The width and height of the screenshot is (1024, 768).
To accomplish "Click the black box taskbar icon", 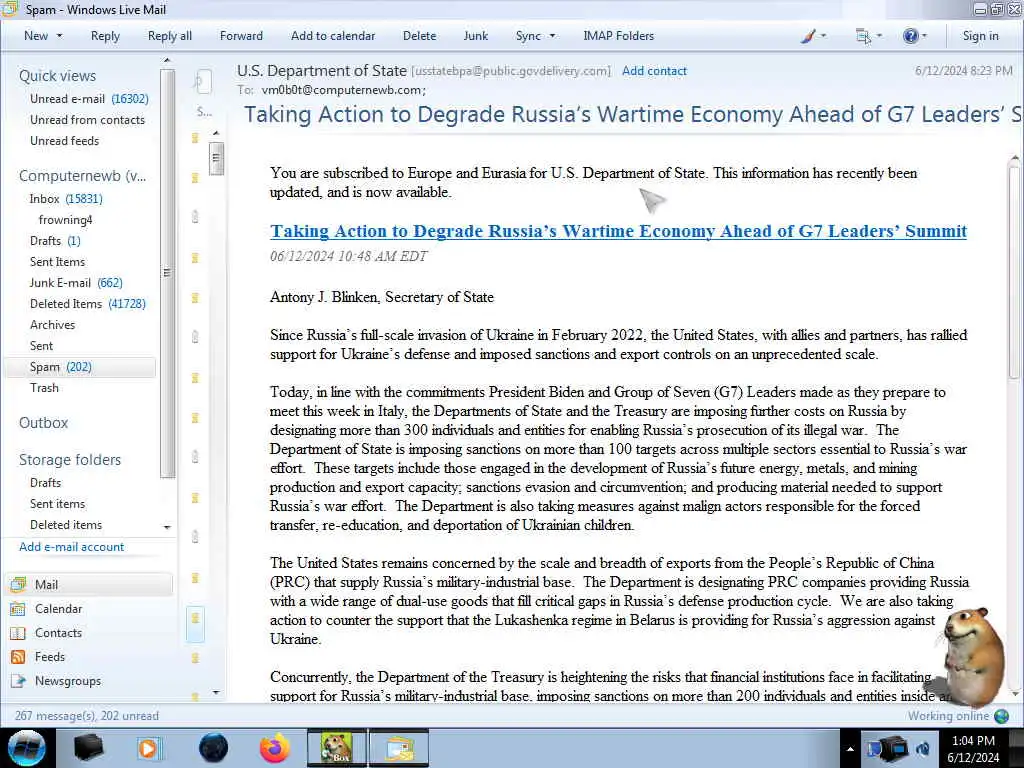I will 89,748.
